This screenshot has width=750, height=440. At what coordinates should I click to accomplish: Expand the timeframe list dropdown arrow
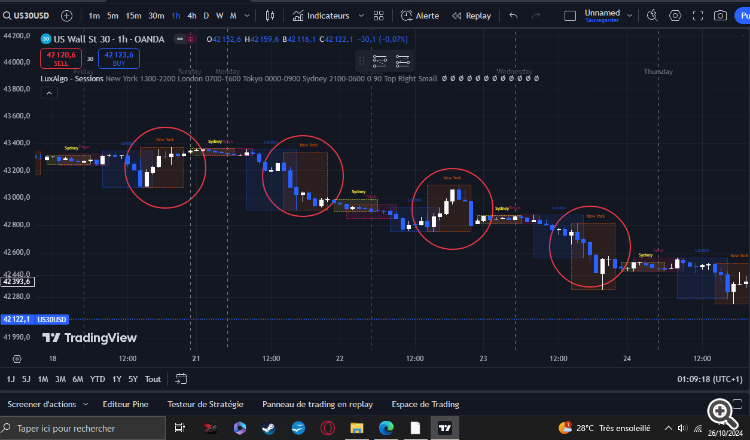tap(247, 16)
